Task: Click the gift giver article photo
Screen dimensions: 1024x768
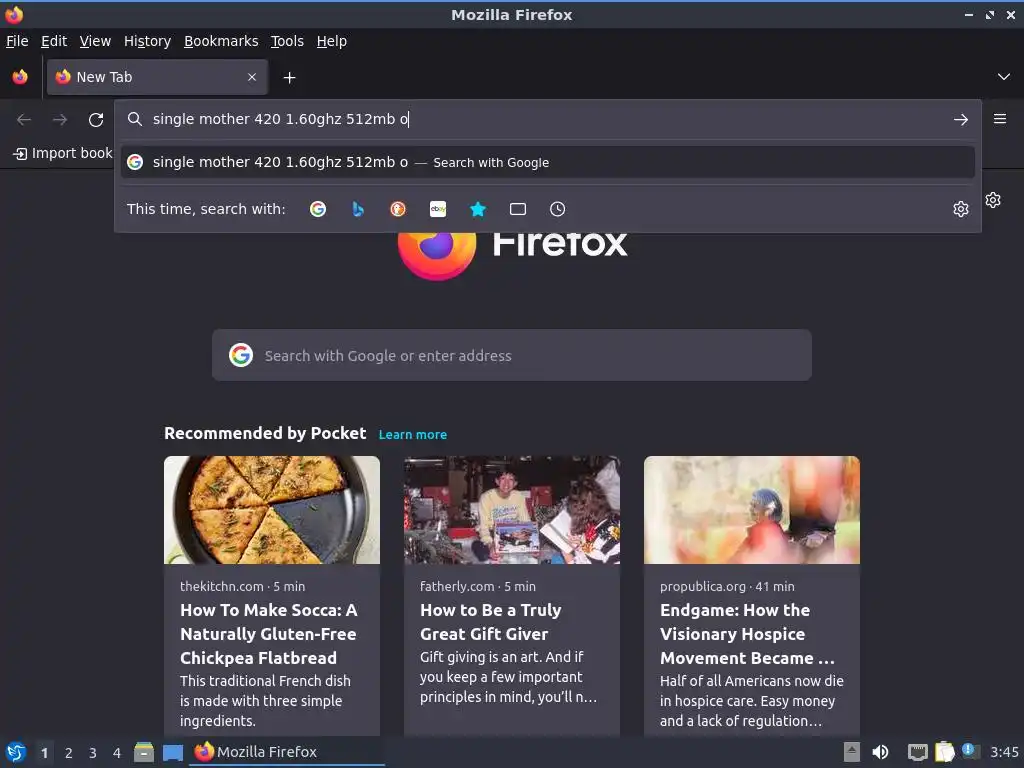Action: (512, 510)
